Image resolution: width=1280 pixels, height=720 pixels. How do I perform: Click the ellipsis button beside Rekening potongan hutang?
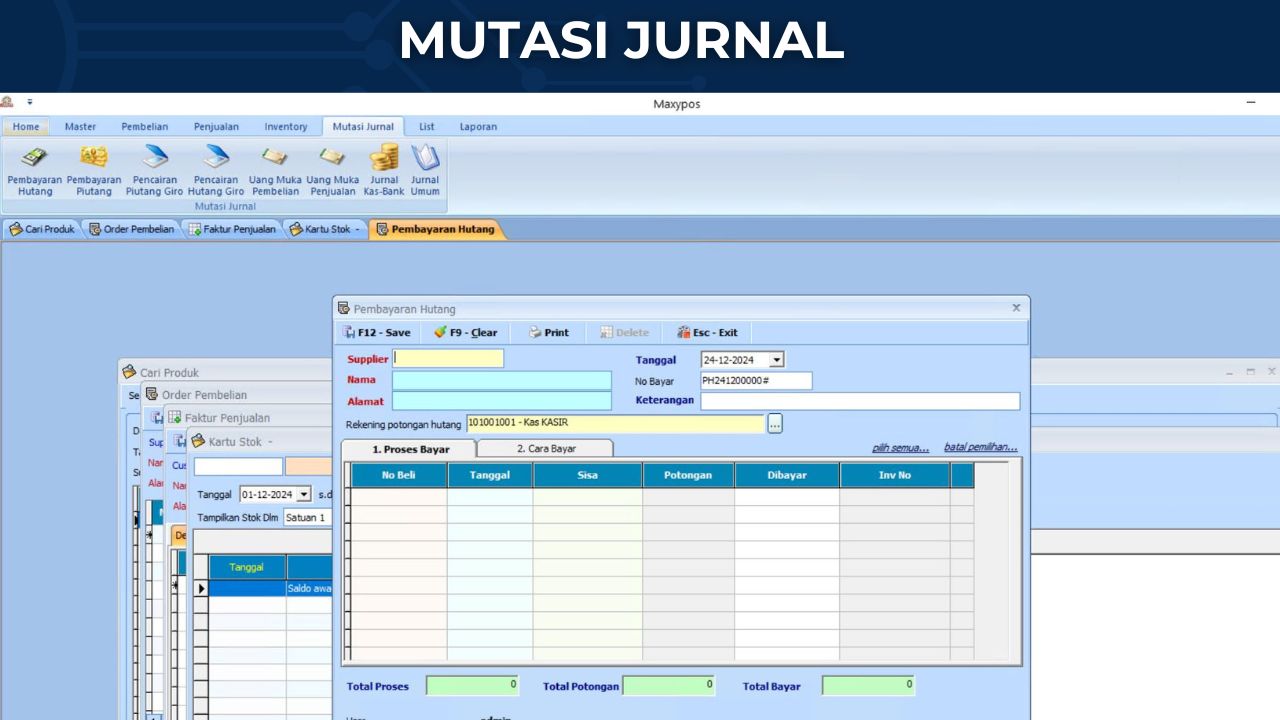(x=775, y=424)
